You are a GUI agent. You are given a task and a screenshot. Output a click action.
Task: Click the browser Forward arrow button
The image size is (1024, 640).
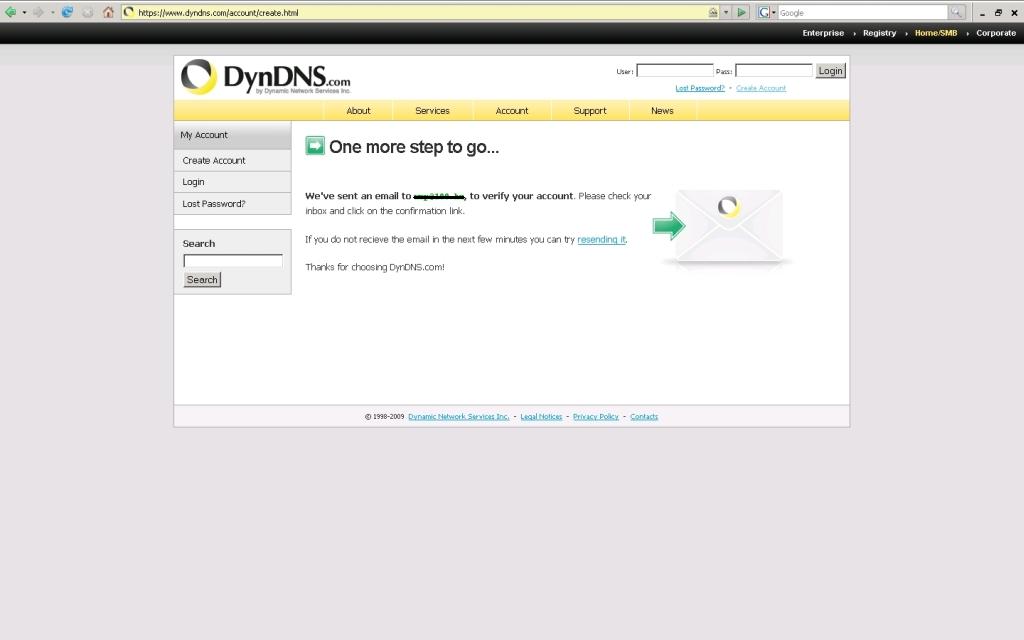39,12
